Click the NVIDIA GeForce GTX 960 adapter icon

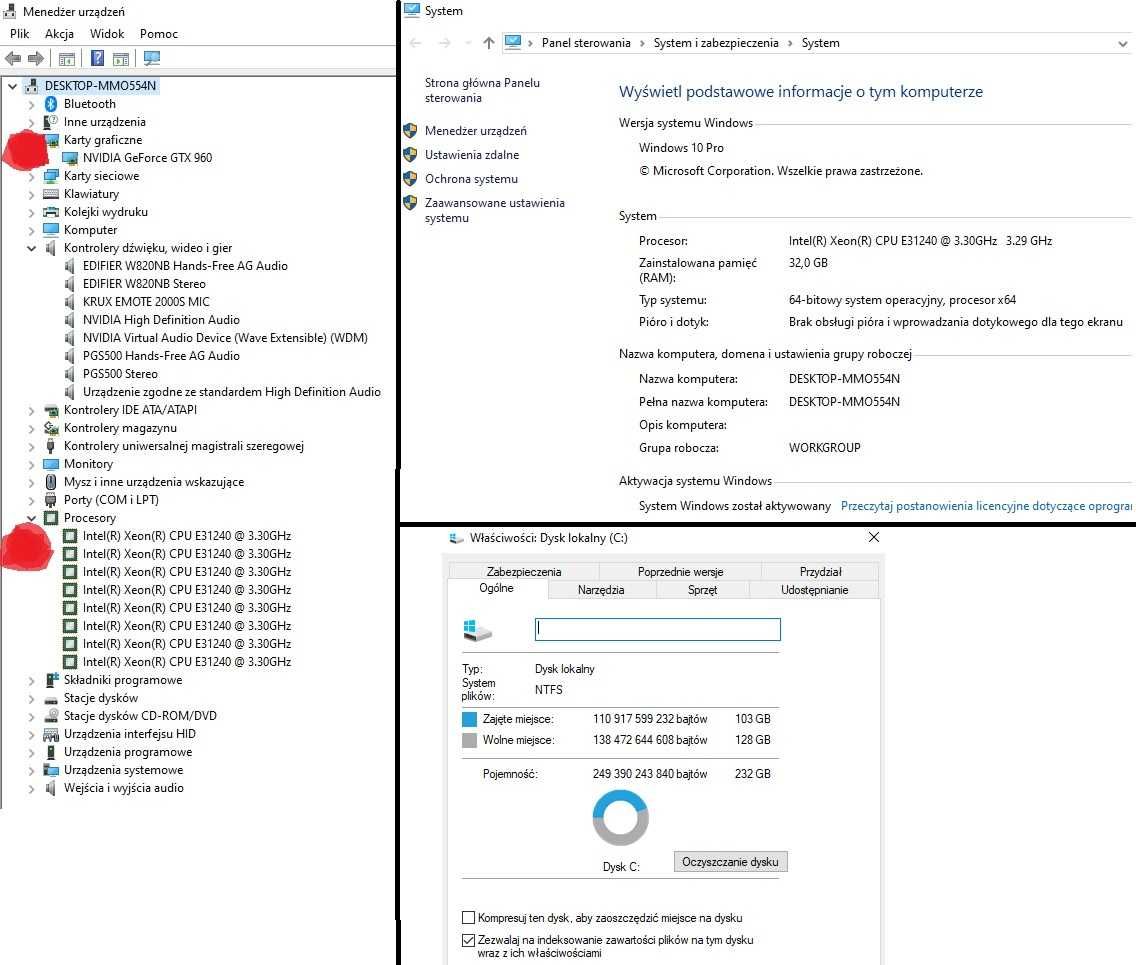(x=70, y=158)
